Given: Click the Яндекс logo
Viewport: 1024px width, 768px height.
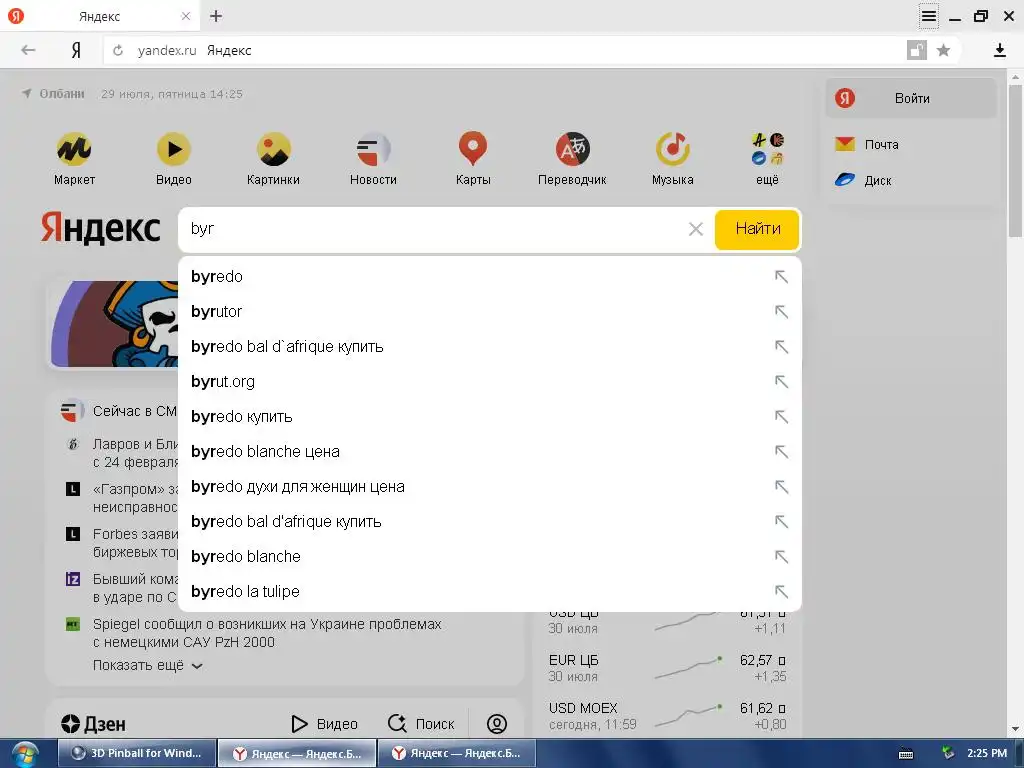Looking at the screenshot, I should coord(101,228).
